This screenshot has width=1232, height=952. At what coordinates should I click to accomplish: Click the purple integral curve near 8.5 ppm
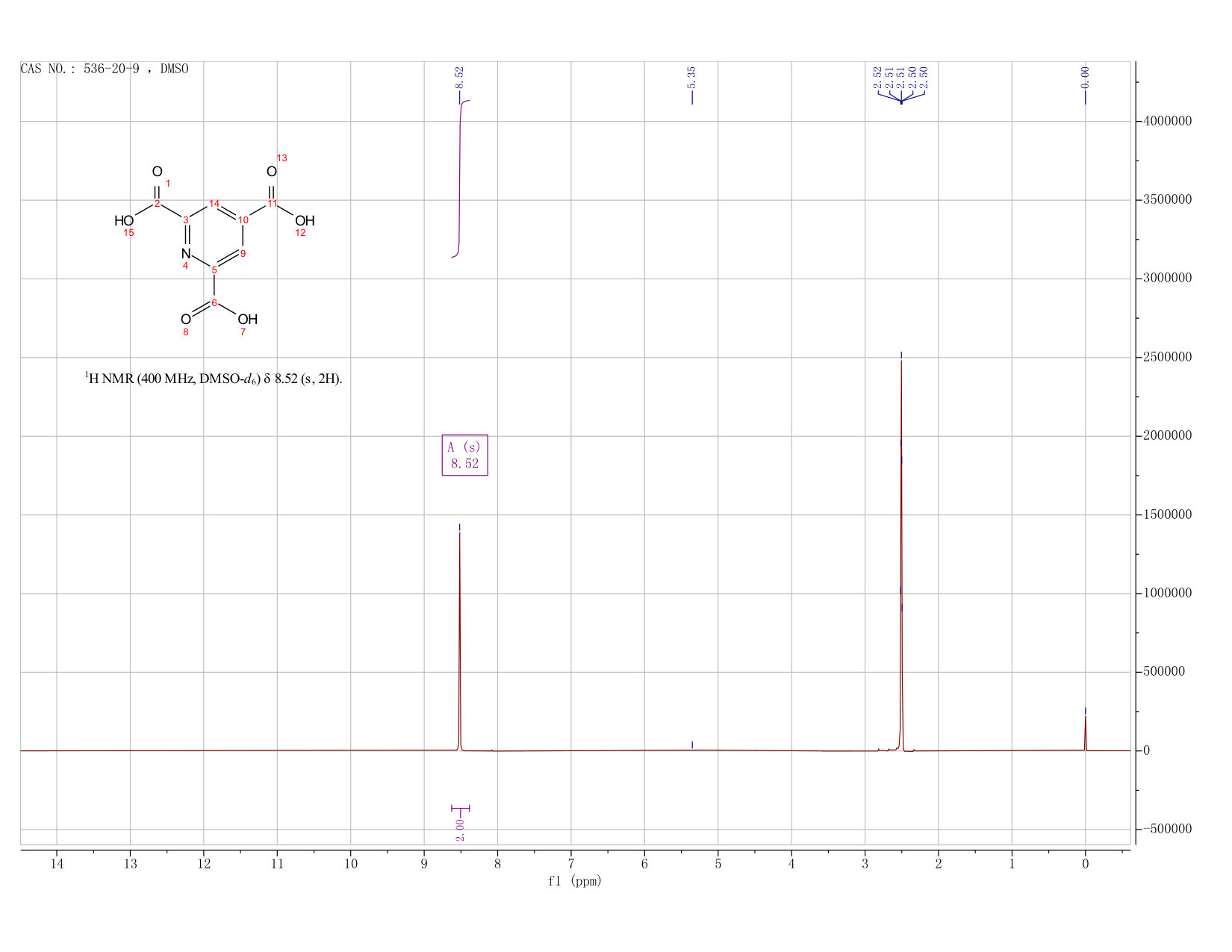[x=461, y=178]
